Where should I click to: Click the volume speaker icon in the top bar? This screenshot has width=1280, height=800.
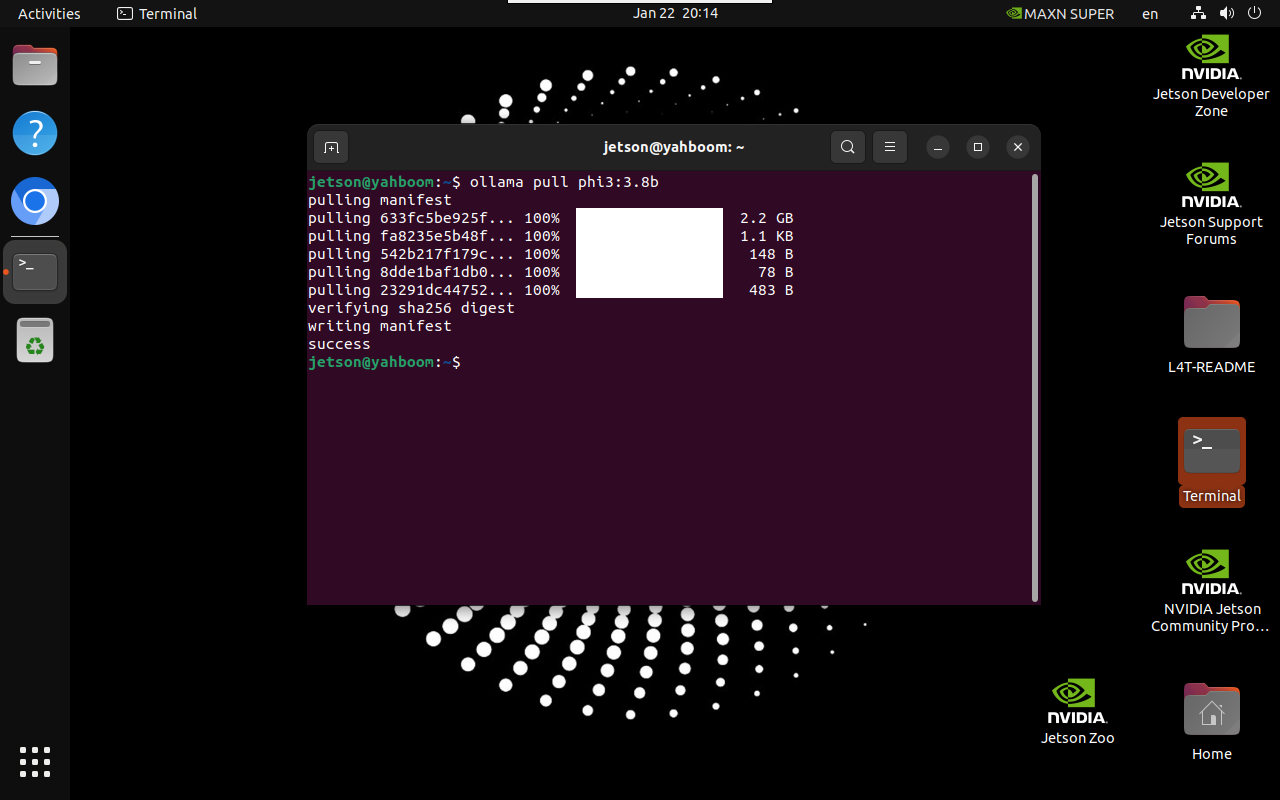1227,13
